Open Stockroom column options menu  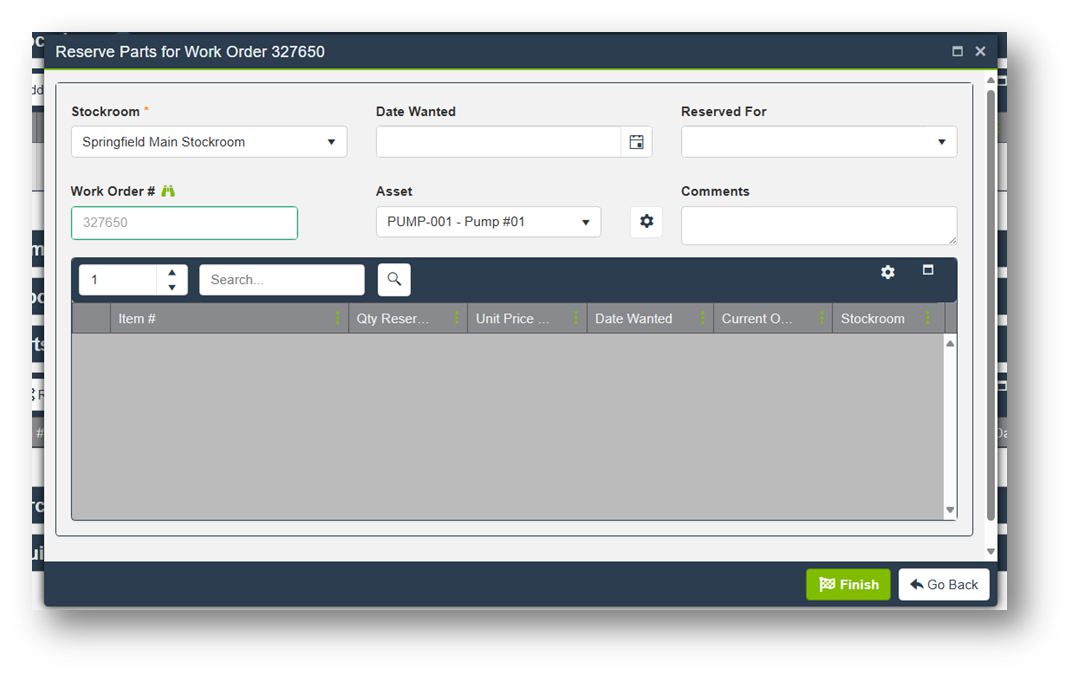coord(928,318)
